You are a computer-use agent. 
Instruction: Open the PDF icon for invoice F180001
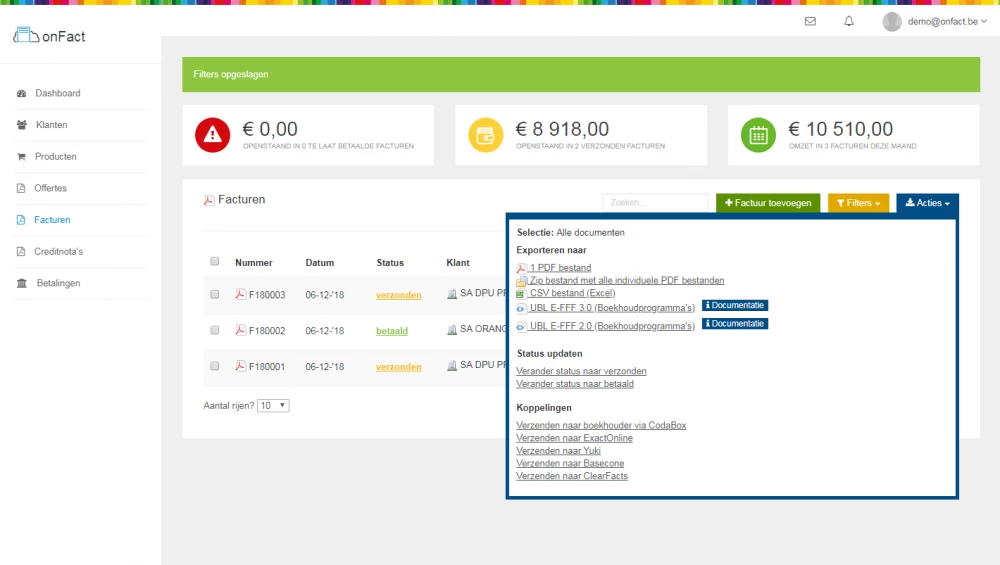pos(240,366)
